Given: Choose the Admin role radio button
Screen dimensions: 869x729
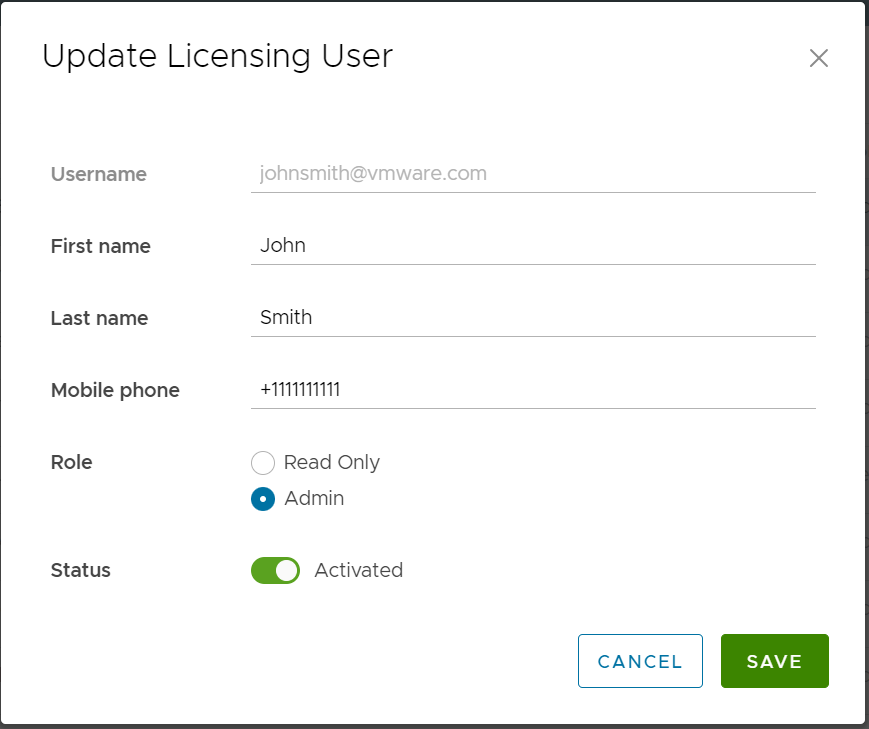Looking at the screenshot, I should click(x=262, y=499).
